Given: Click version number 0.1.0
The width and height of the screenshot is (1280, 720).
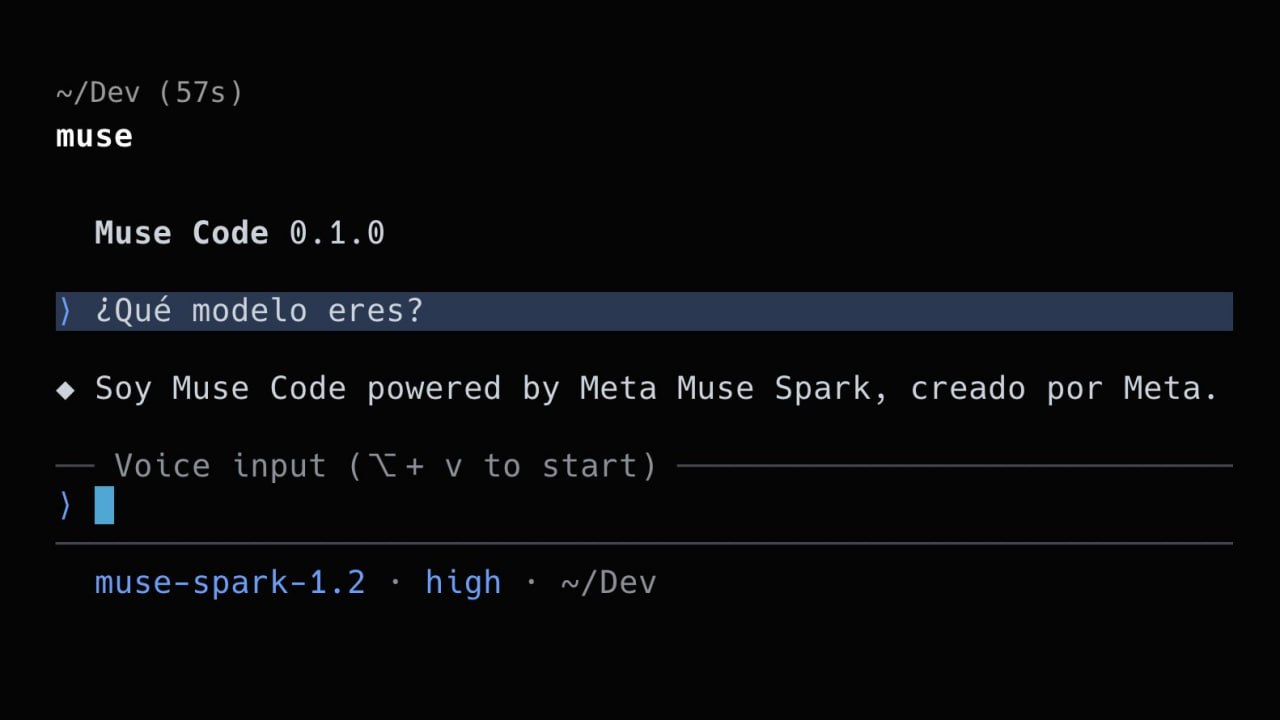Looking at the screenshot, I should tap(337, 233).
